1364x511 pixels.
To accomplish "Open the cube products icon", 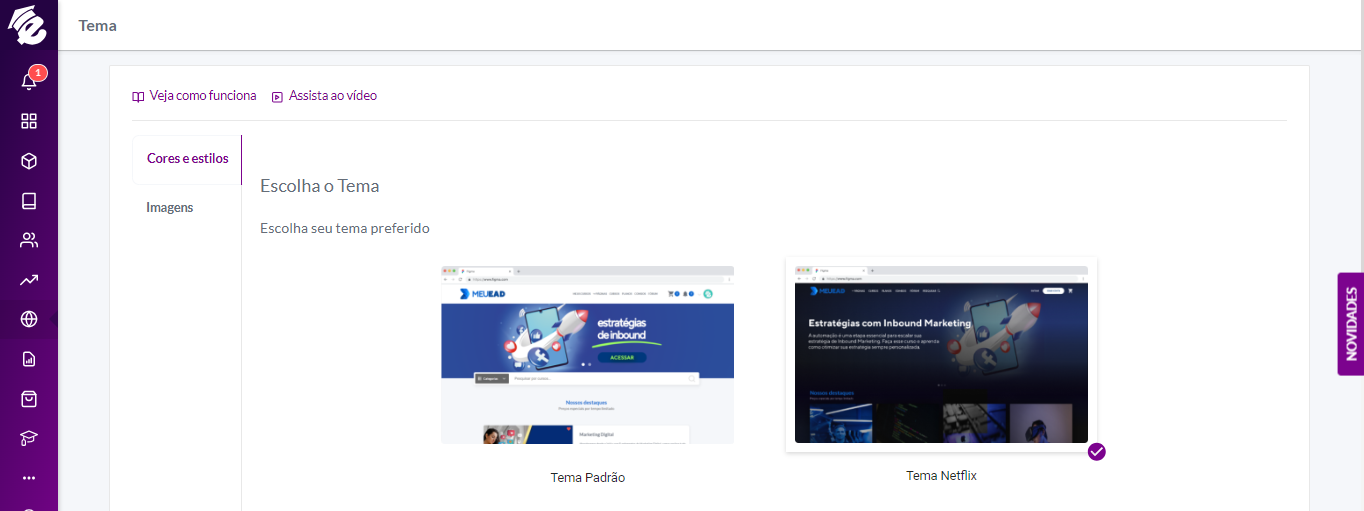I will (29, 161).
